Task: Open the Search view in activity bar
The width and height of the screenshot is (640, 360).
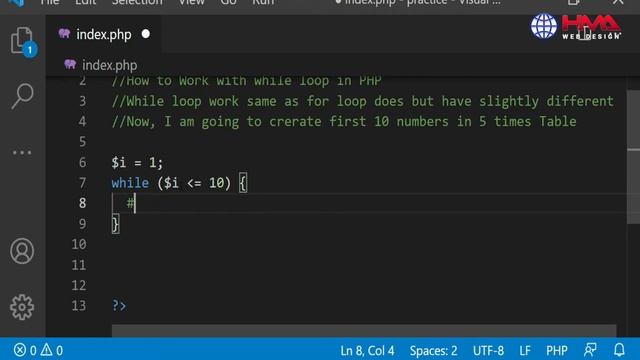Action: 22,96
